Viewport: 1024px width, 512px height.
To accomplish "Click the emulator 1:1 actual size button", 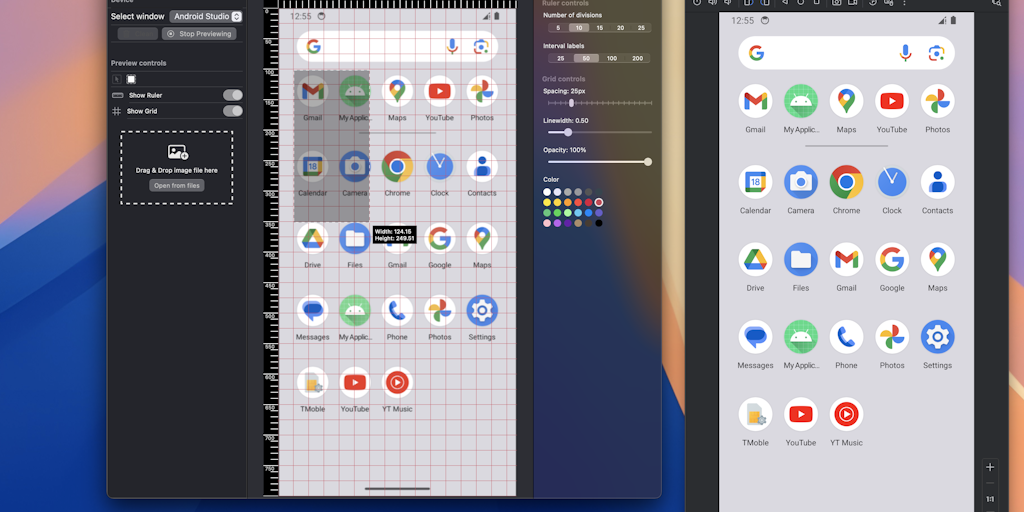I will click(x=990, y=499).
